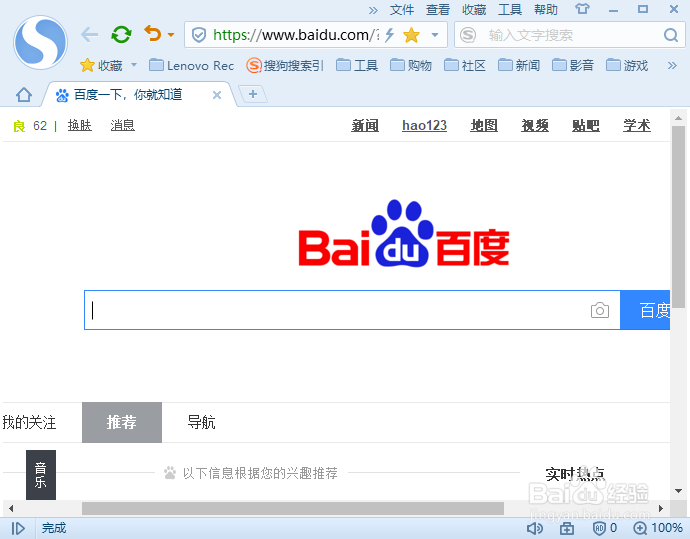Expand hidden menu items chevron
Image resolution: width=690 pixels, height=539 pixels.
point(373,10)
